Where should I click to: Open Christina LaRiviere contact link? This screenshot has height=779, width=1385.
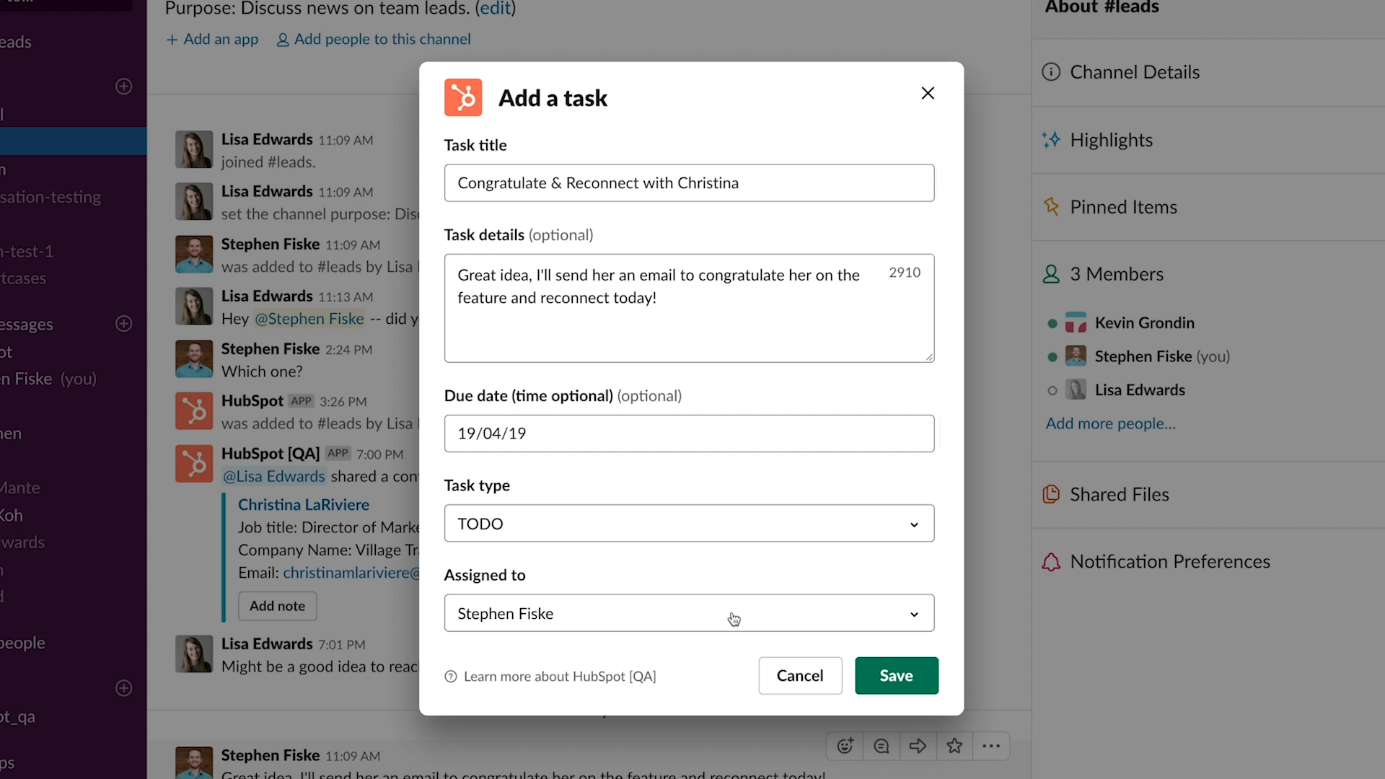coord(304,505)
